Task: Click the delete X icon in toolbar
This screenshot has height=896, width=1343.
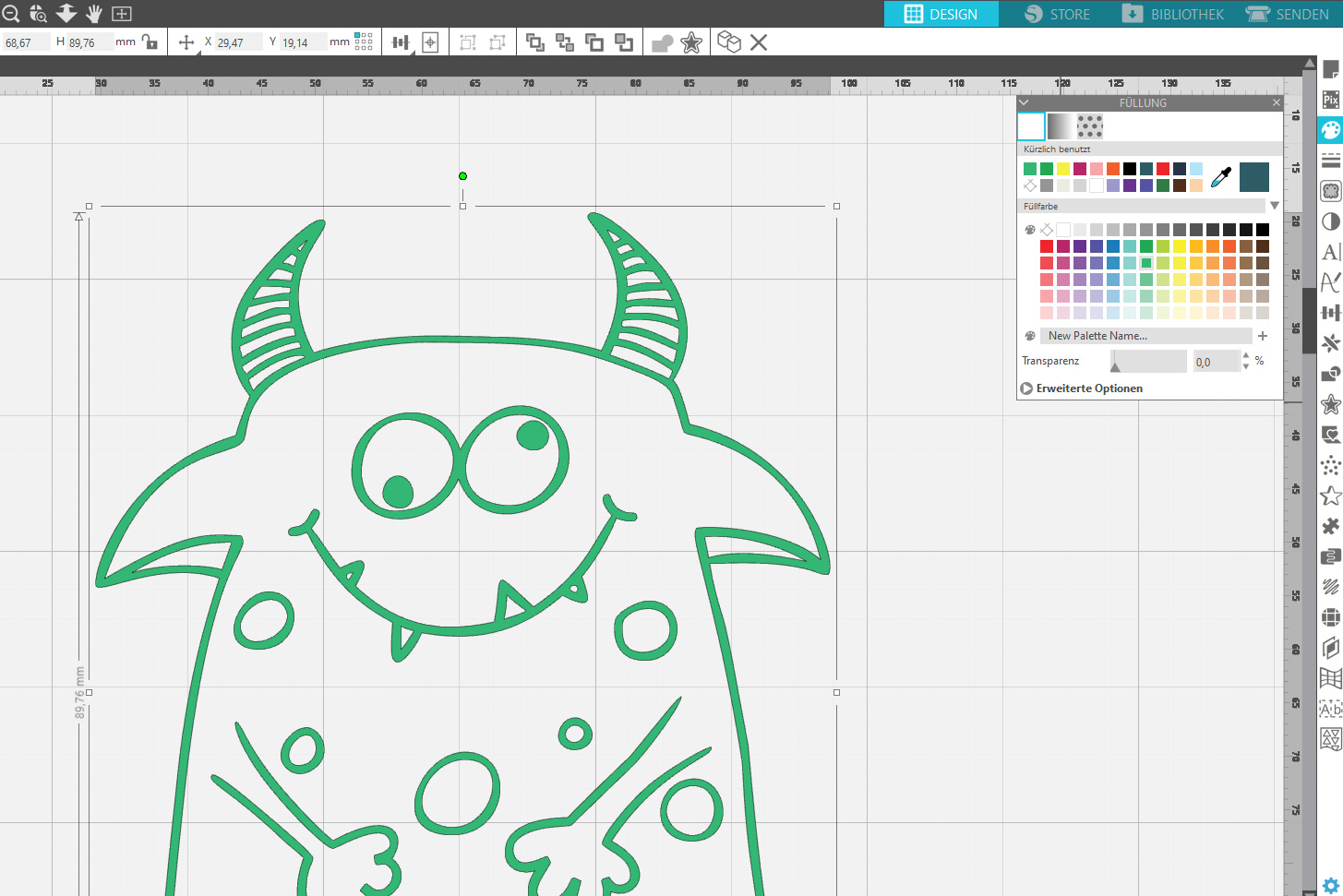Action: (759, 42)
